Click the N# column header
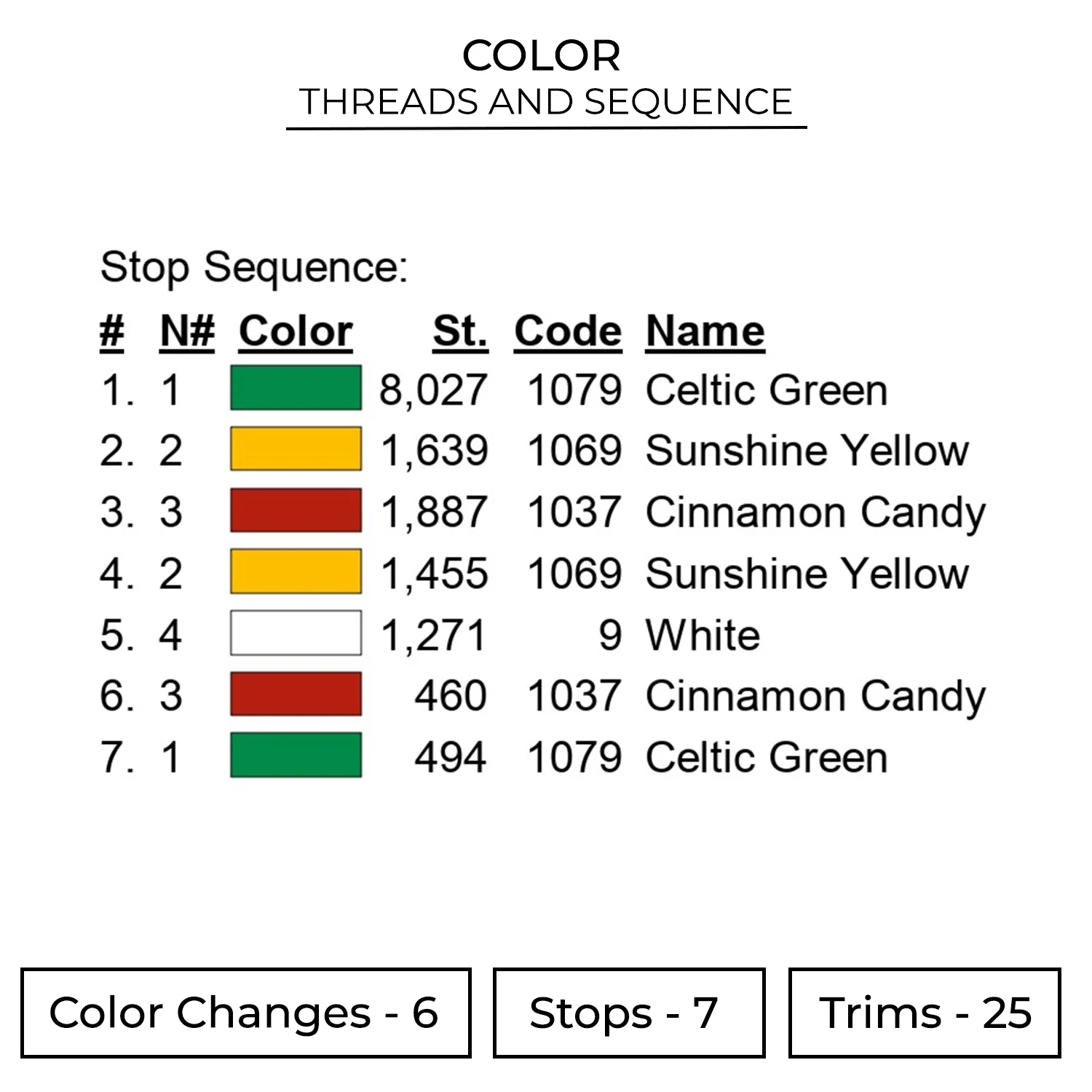This screenshot has width=1092, height=1092. (187, 332)
